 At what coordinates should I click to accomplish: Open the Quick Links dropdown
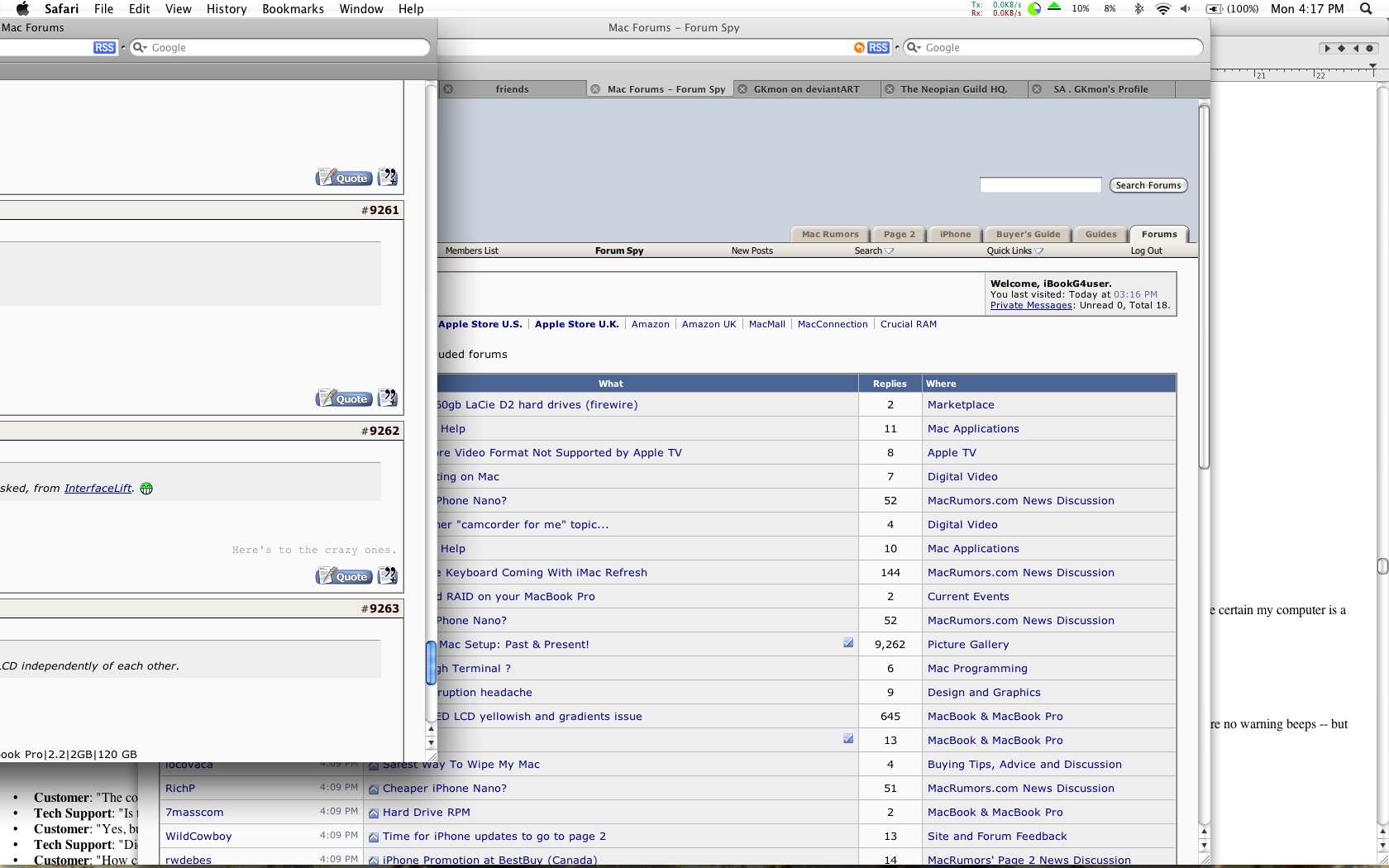1014,250
